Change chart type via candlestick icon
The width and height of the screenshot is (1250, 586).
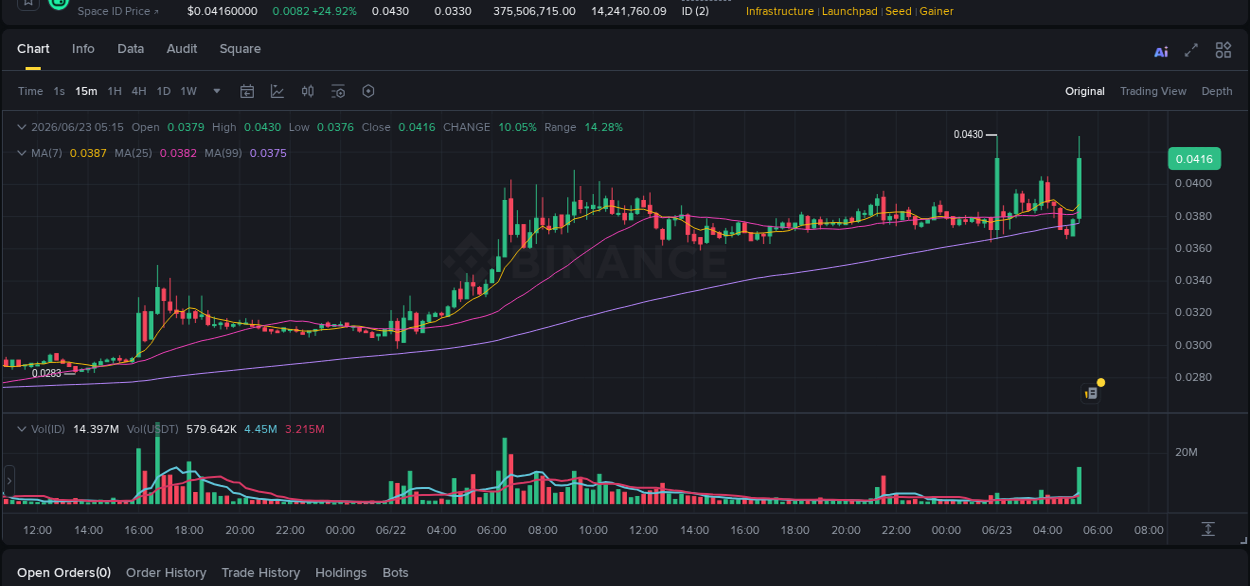(308, 91)
